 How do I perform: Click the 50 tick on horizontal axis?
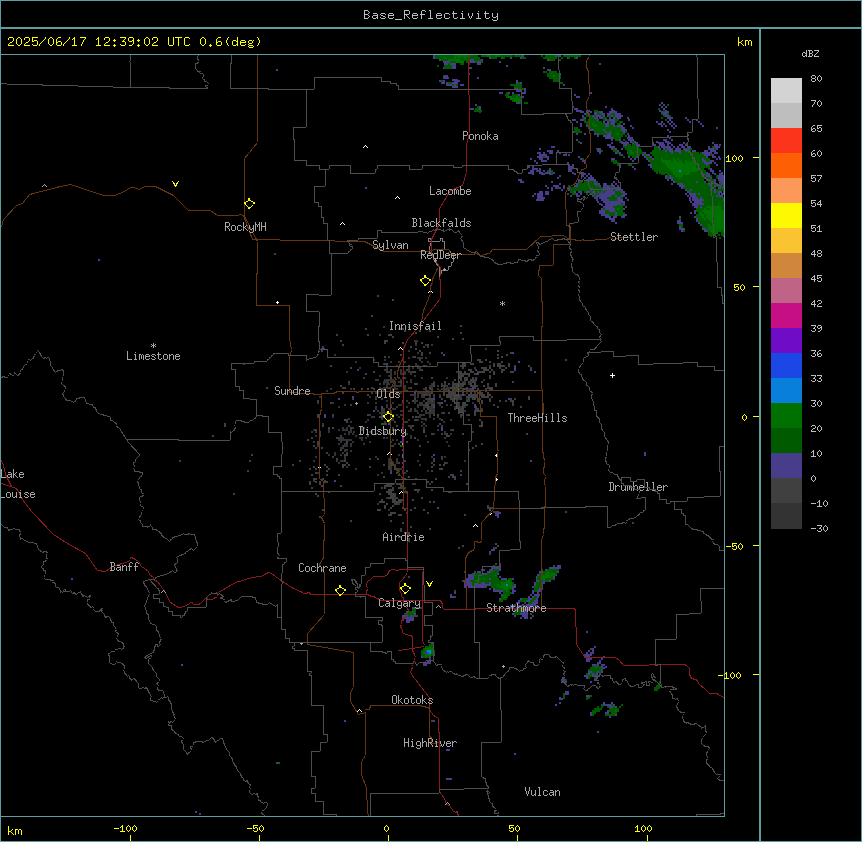coord(514,828)
